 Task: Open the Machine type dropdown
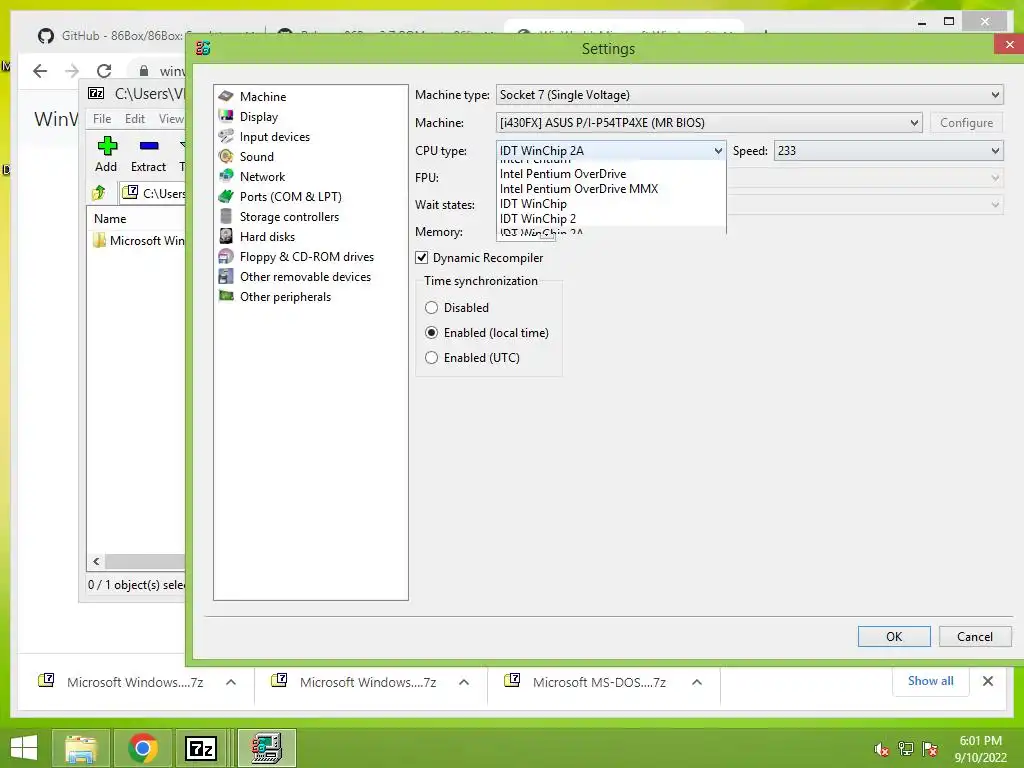(x=749, y=95)
